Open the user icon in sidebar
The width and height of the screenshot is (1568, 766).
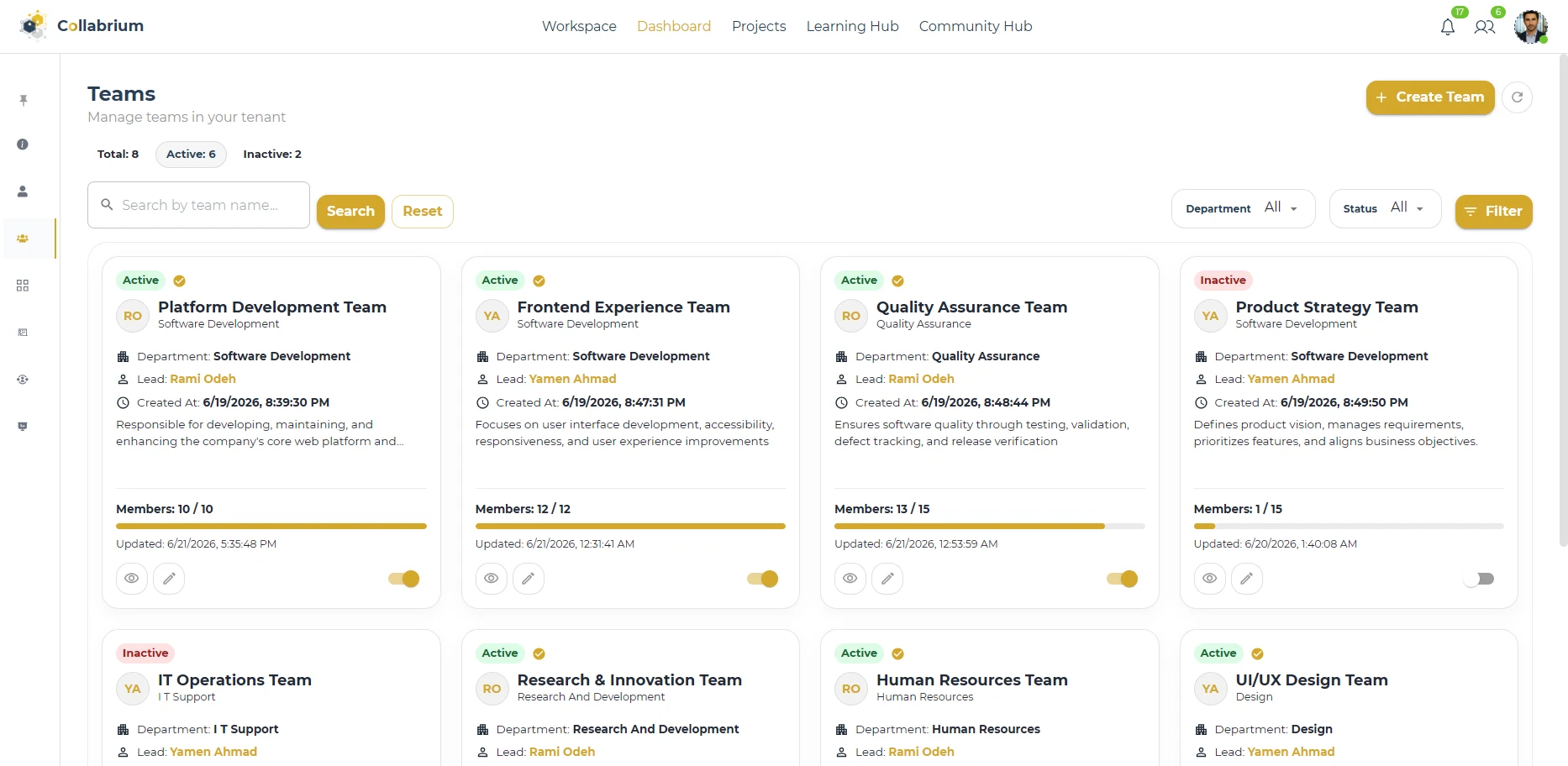tap(23, 191)
